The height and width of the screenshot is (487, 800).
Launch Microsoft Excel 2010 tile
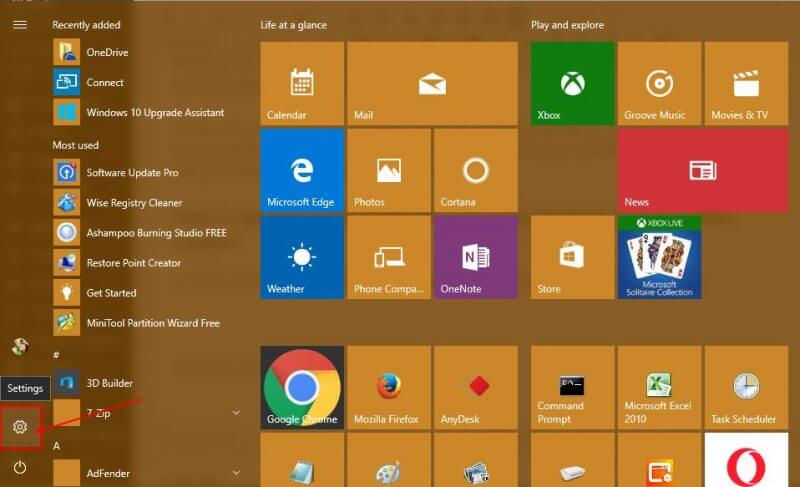tap(660, 388)
